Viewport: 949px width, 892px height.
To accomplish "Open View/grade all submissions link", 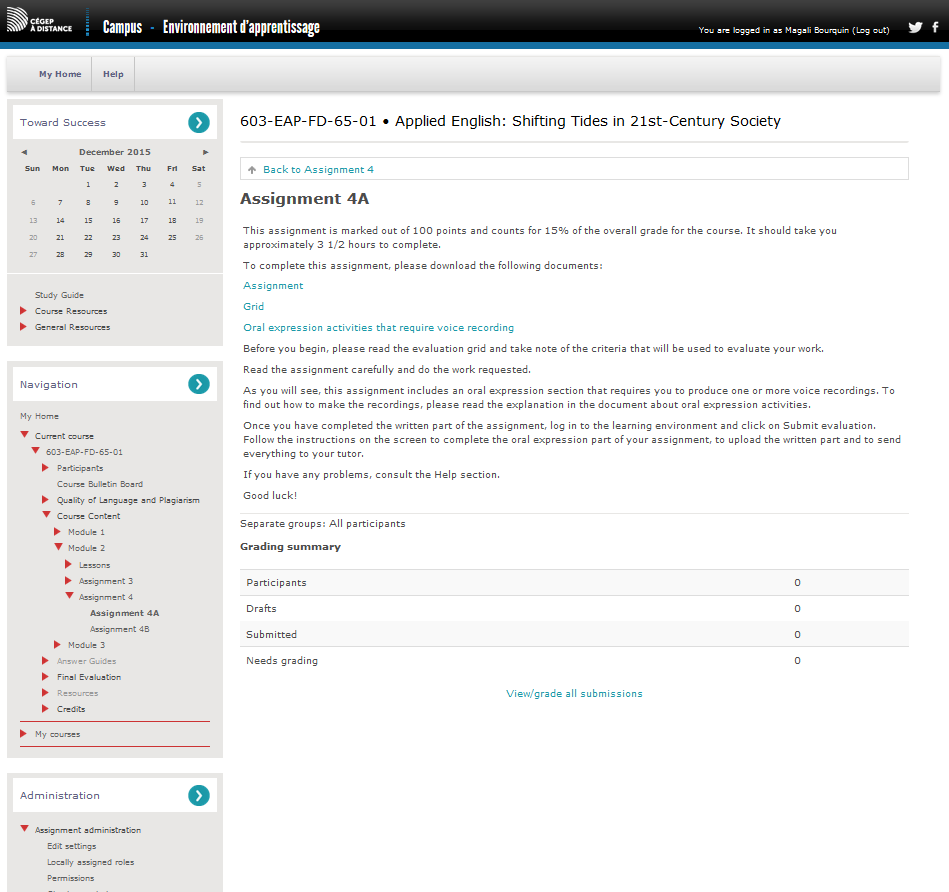I will [x=574, y=693].
